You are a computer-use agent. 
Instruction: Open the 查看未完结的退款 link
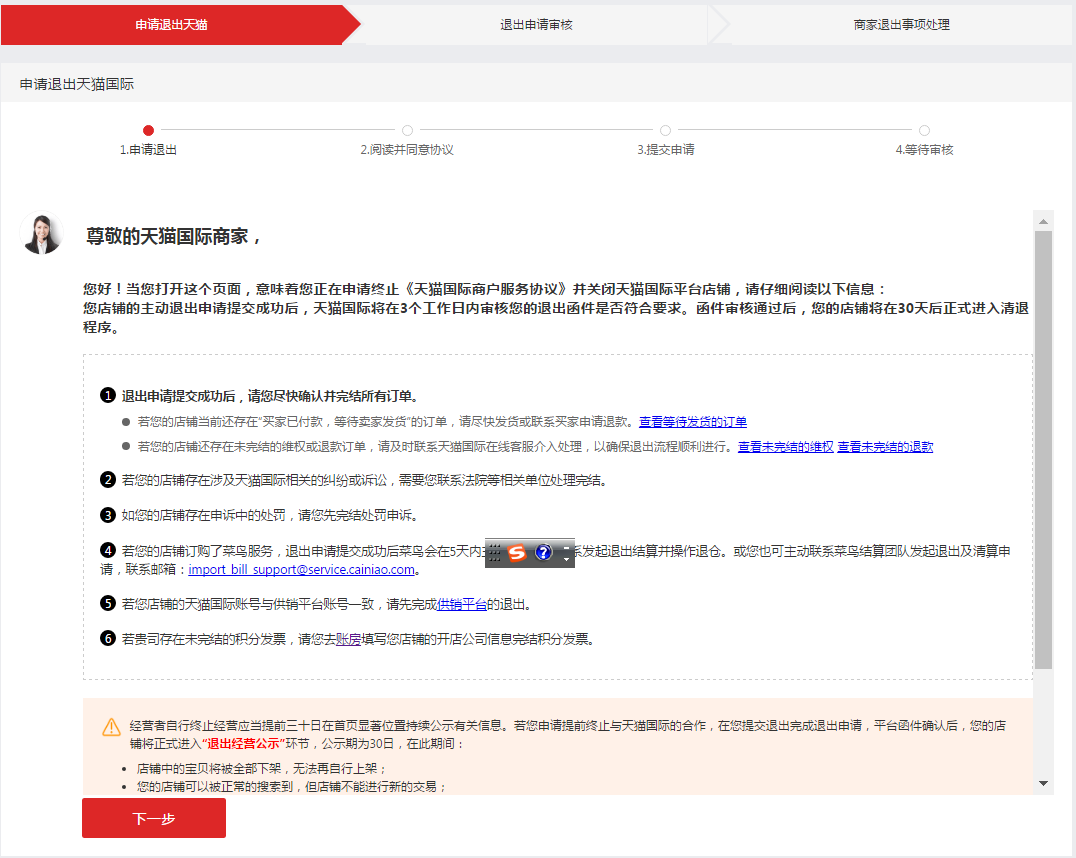(x=885, y=447)
